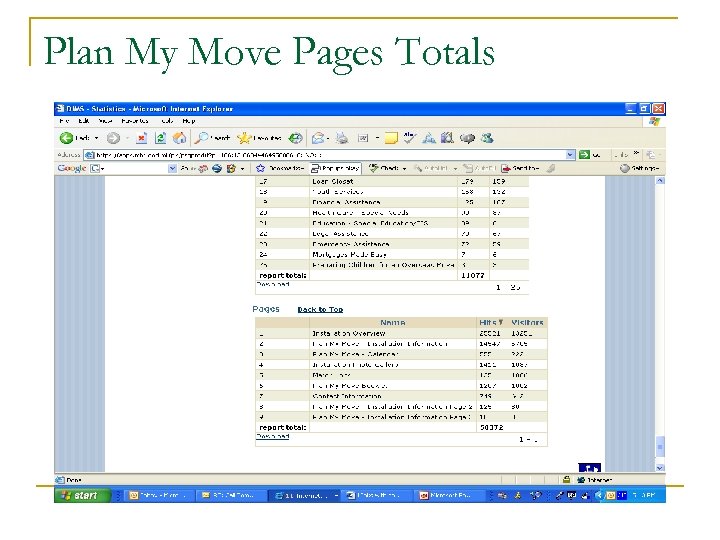The image size is (720, 540).
Task: Click the Research book icon
Action: 447,138
